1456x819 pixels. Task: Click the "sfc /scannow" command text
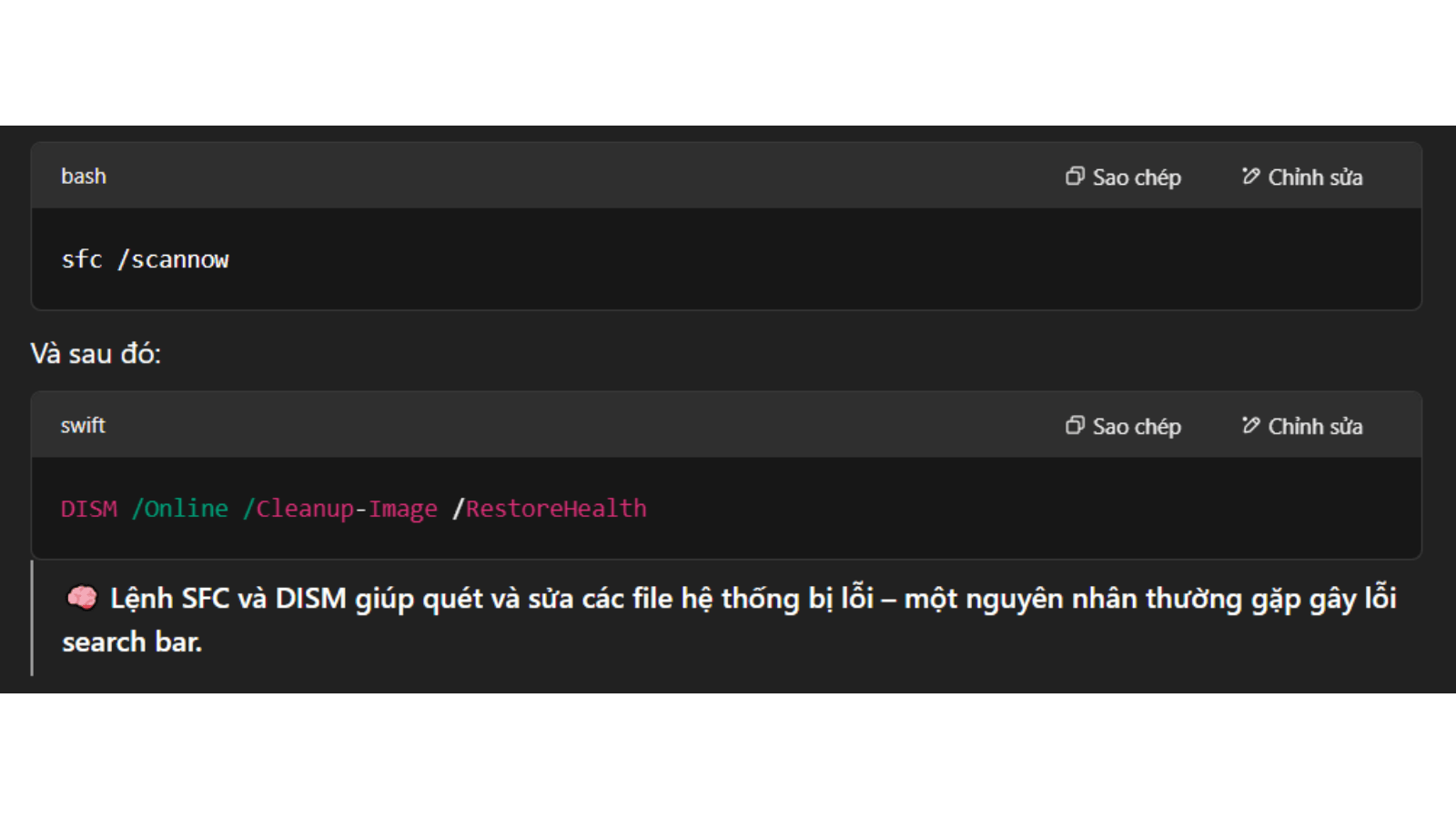tap(145, 259)
